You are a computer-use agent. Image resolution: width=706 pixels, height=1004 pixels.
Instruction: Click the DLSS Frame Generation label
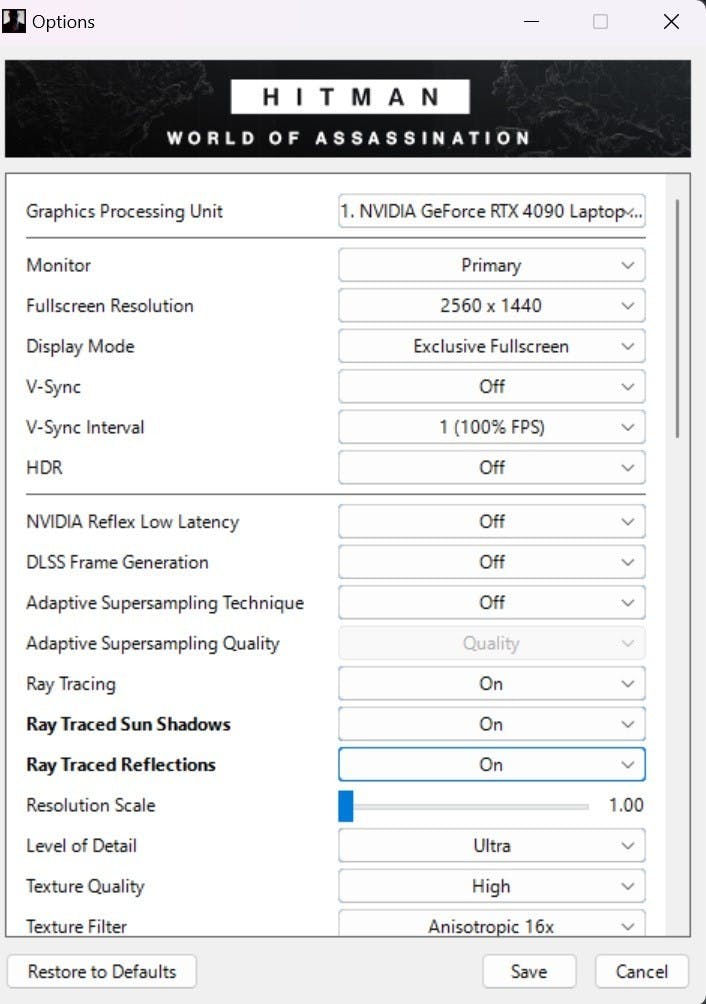point(117,562)
